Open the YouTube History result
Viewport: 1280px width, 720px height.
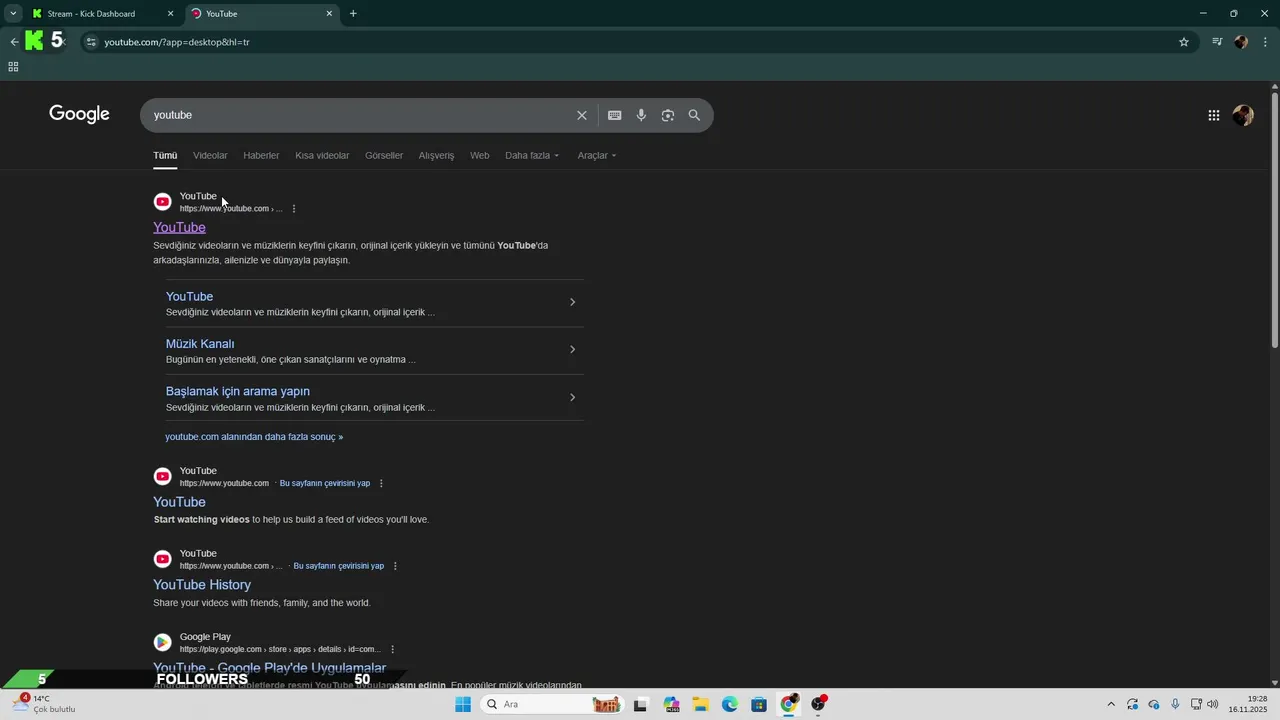pos(202,585)
